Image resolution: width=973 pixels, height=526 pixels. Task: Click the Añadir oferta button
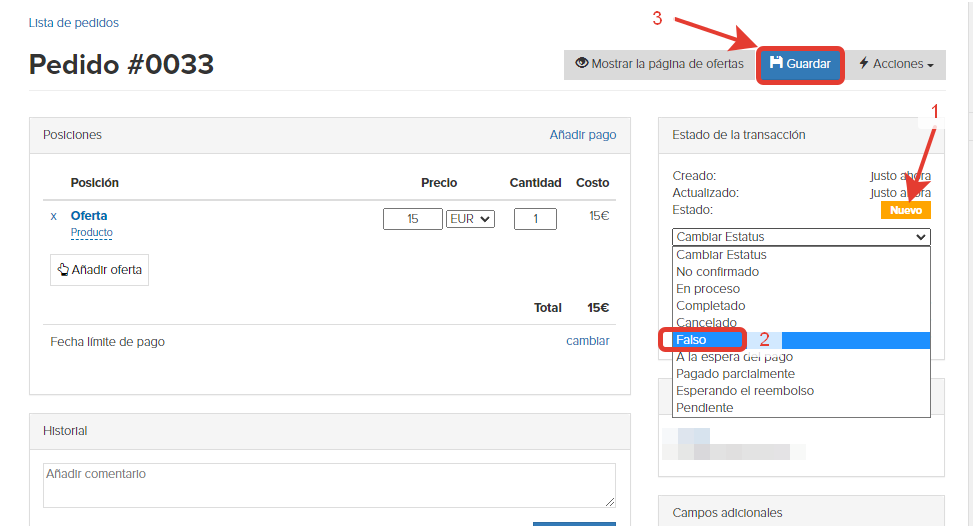point(99,270)
